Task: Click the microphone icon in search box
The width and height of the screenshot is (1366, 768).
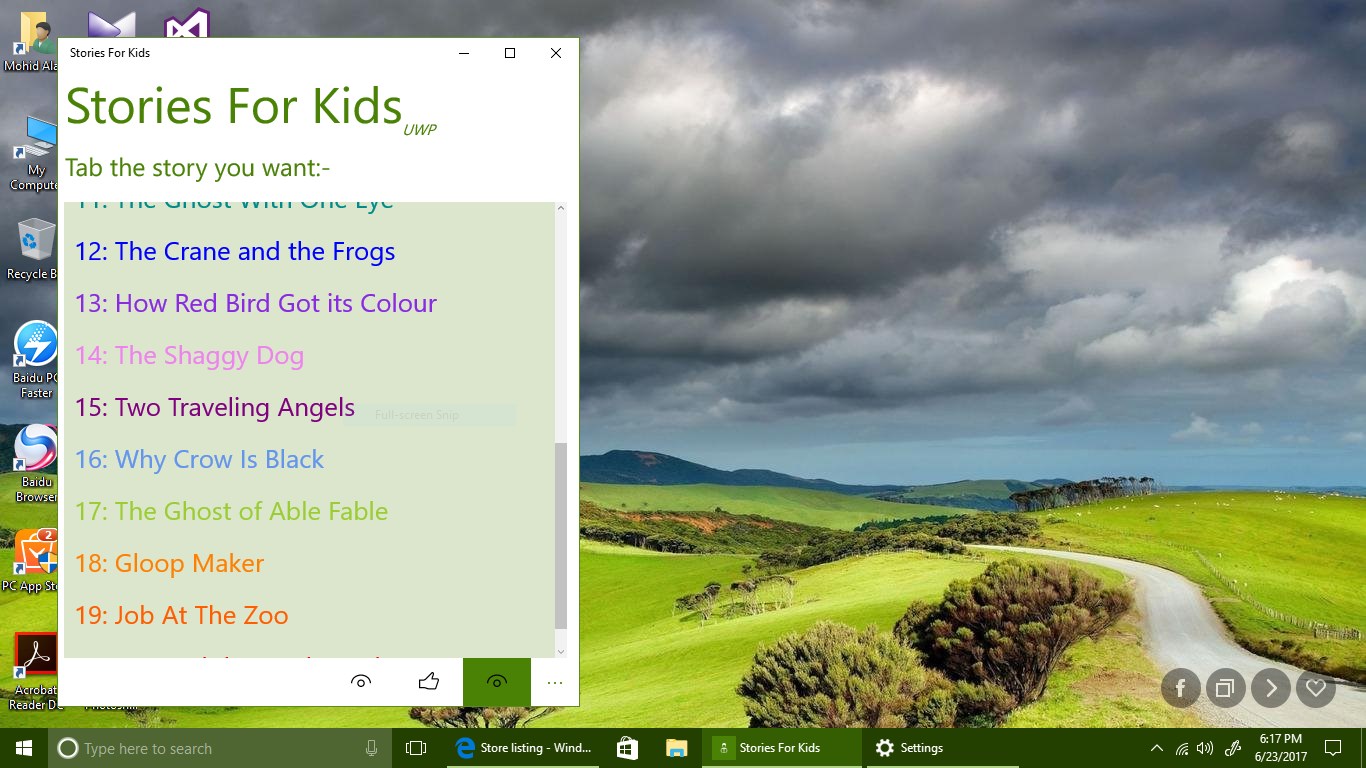Action: (371, 748)
